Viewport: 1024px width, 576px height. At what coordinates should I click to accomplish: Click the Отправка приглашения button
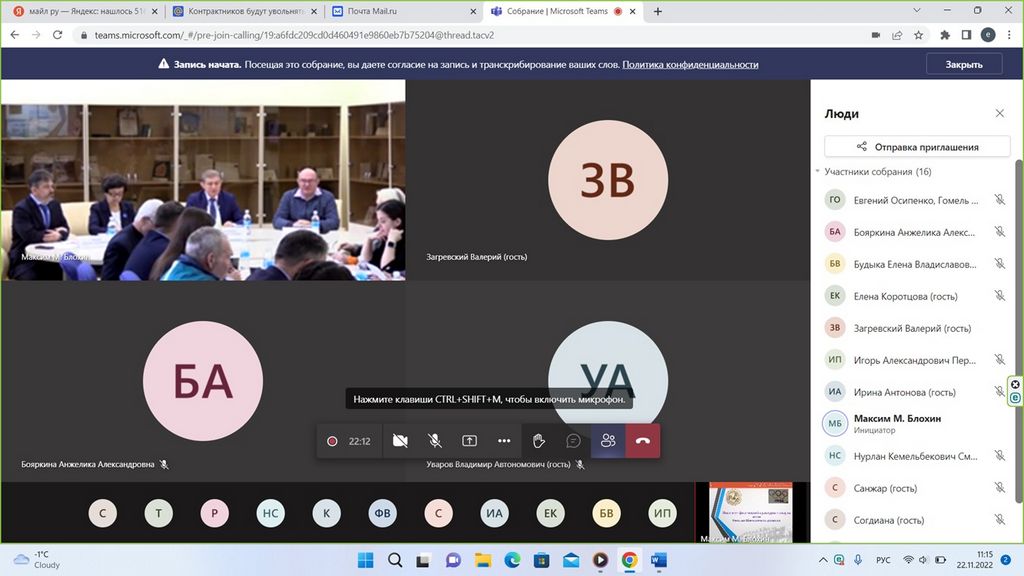pyautogui.click(x=917, y=147)
